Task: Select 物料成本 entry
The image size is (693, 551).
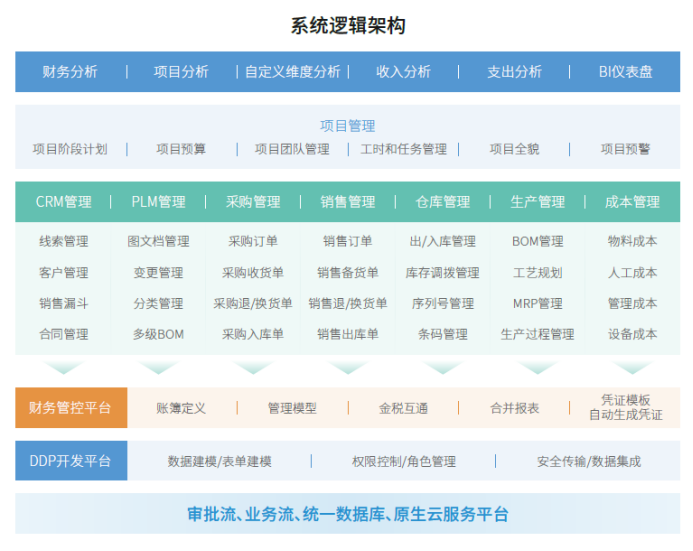Action: coord(632,241)
